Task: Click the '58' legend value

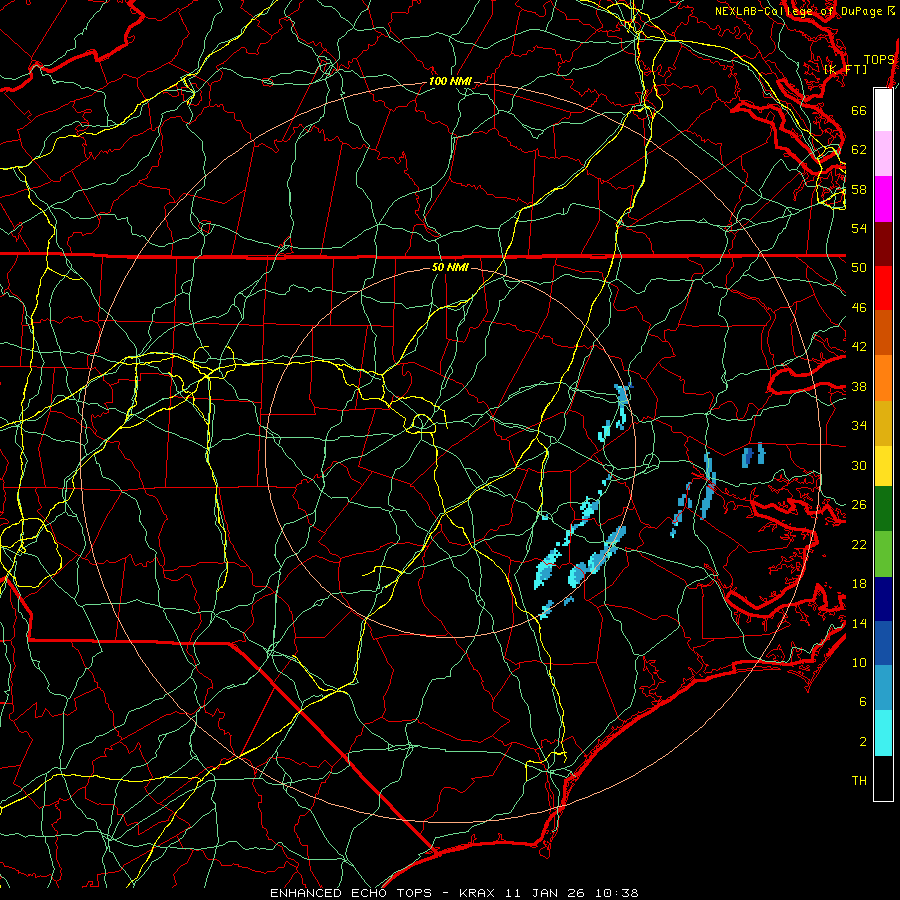Action: tap(859, 189)
